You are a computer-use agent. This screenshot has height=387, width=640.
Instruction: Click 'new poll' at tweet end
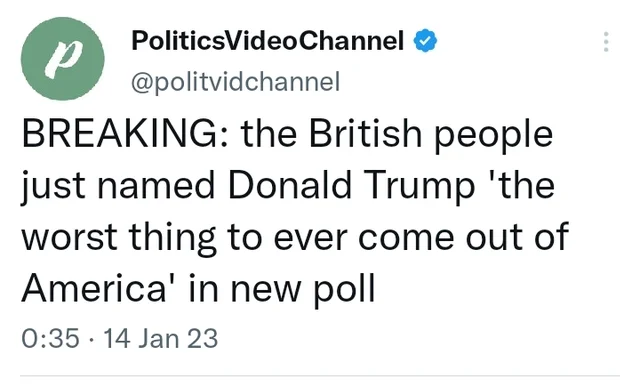[302, 289]
